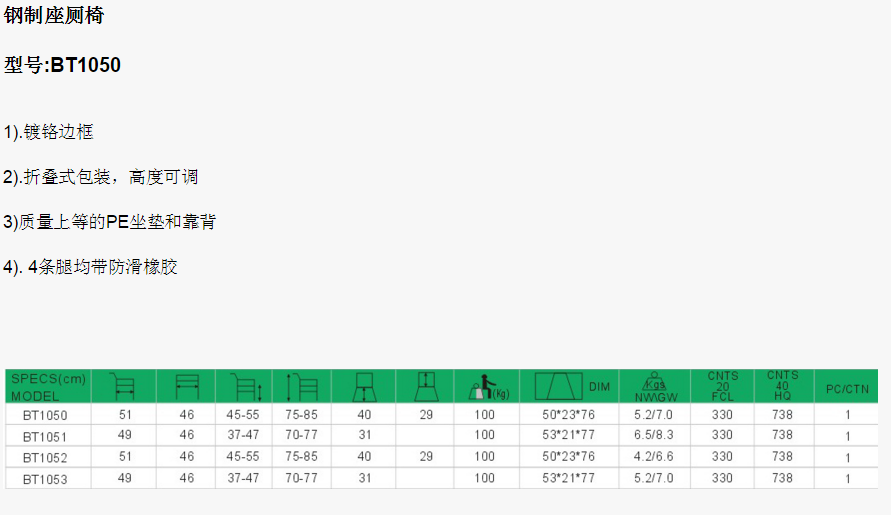Viewport: 891px width, 515px height.
Task: Click the SPECS(cm) MODEL header cell
Action: [48, 386]
